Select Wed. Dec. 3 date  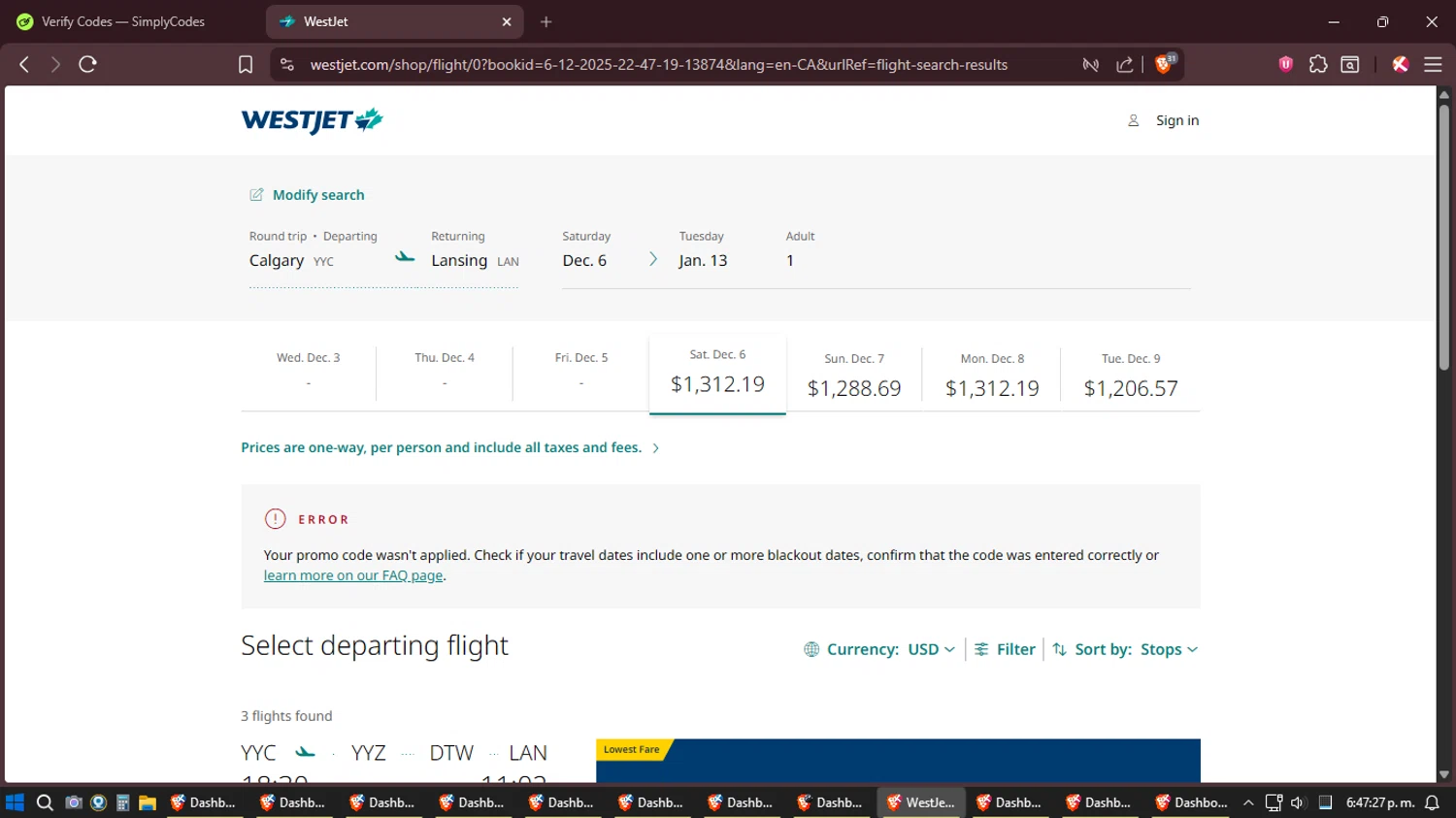[x=309, y=373]
